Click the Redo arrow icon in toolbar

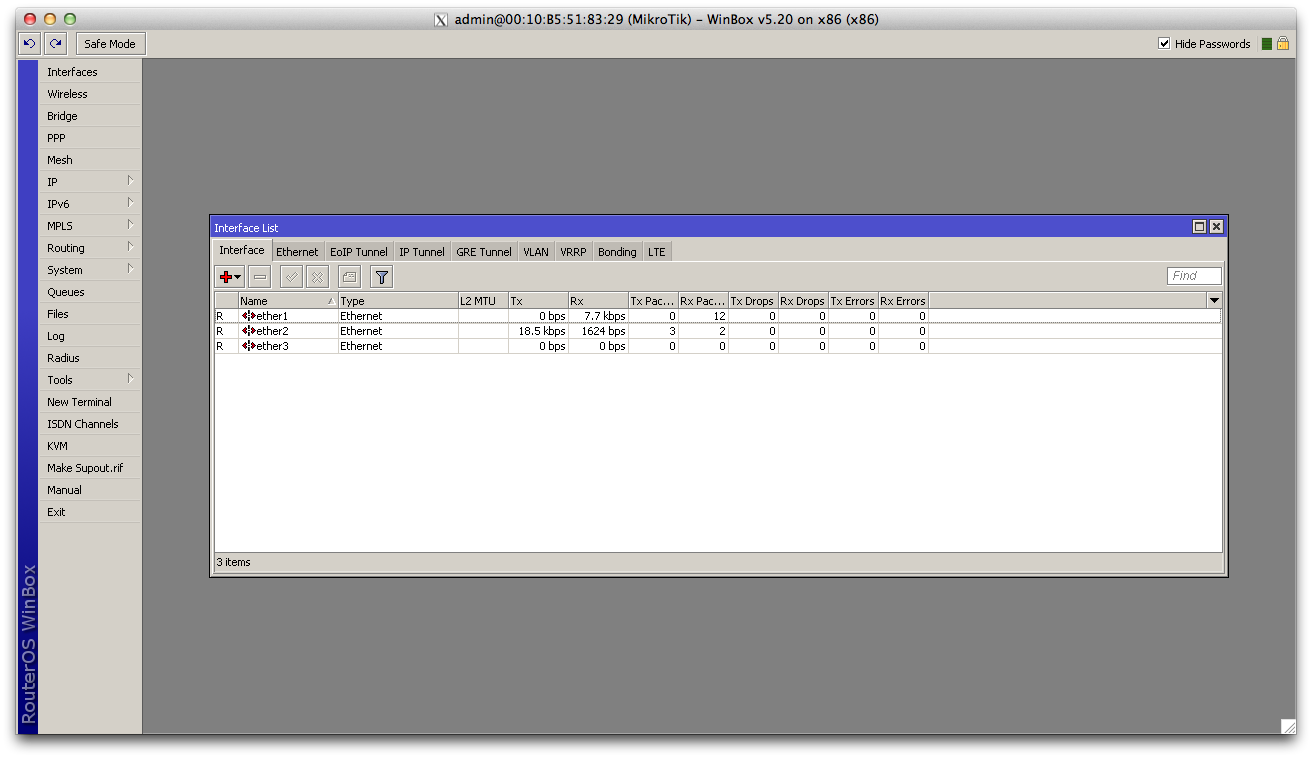click(56, 44)
